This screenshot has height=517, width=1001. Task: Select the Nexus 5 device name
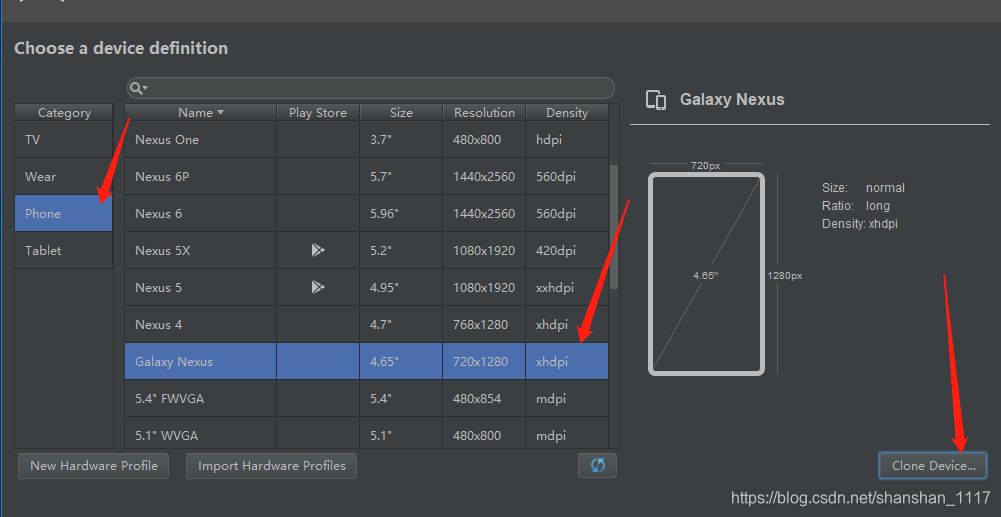coord(158,287)
